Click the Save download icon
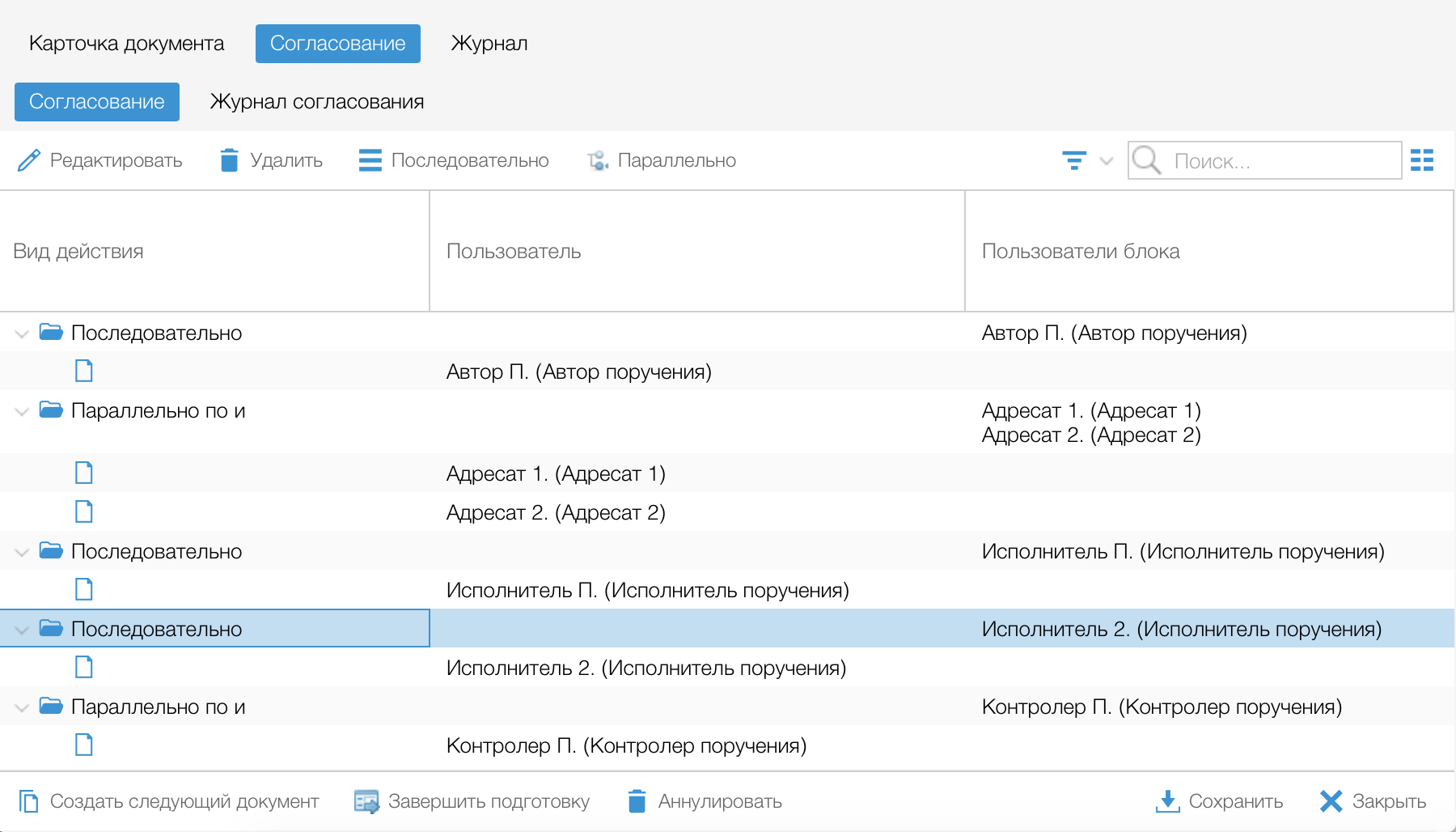 click(x=1167, y=801)
